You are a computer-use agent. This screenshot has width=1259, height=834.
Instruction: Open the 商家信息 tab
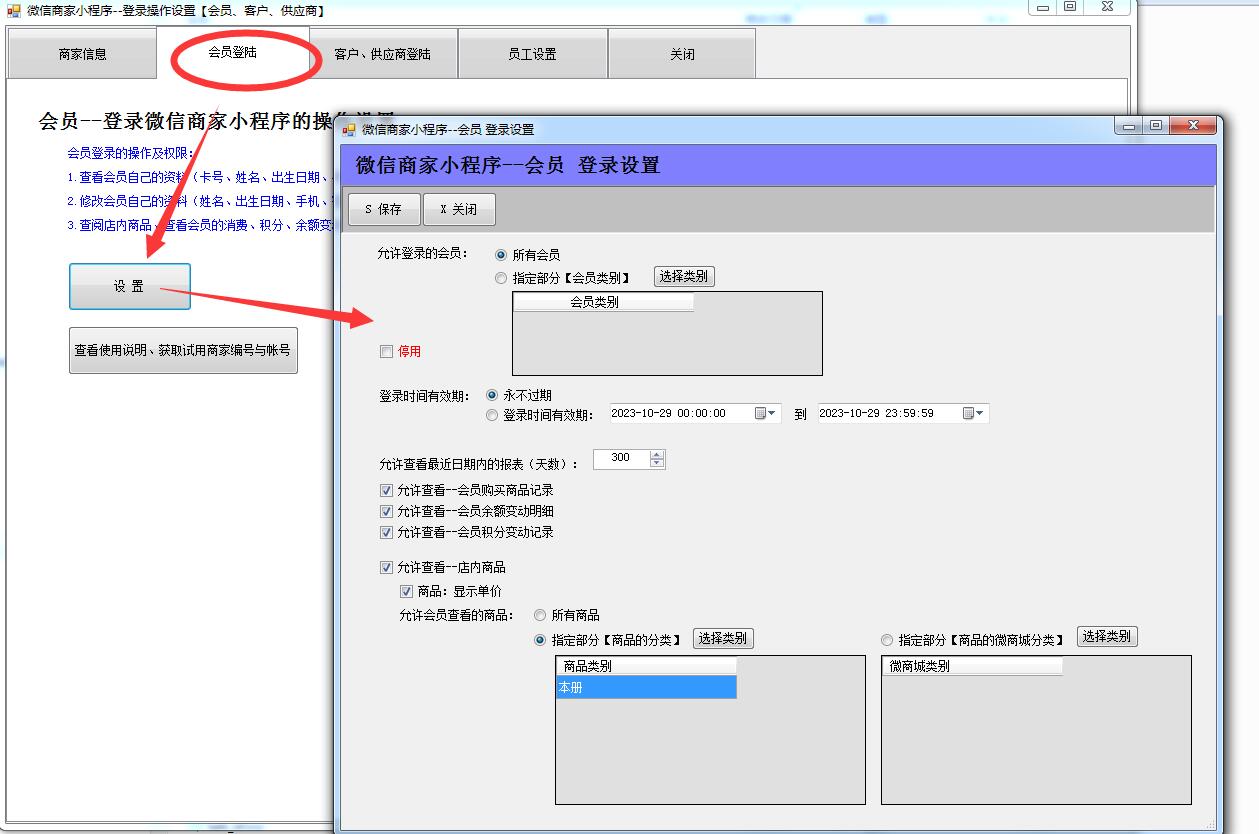82,54
